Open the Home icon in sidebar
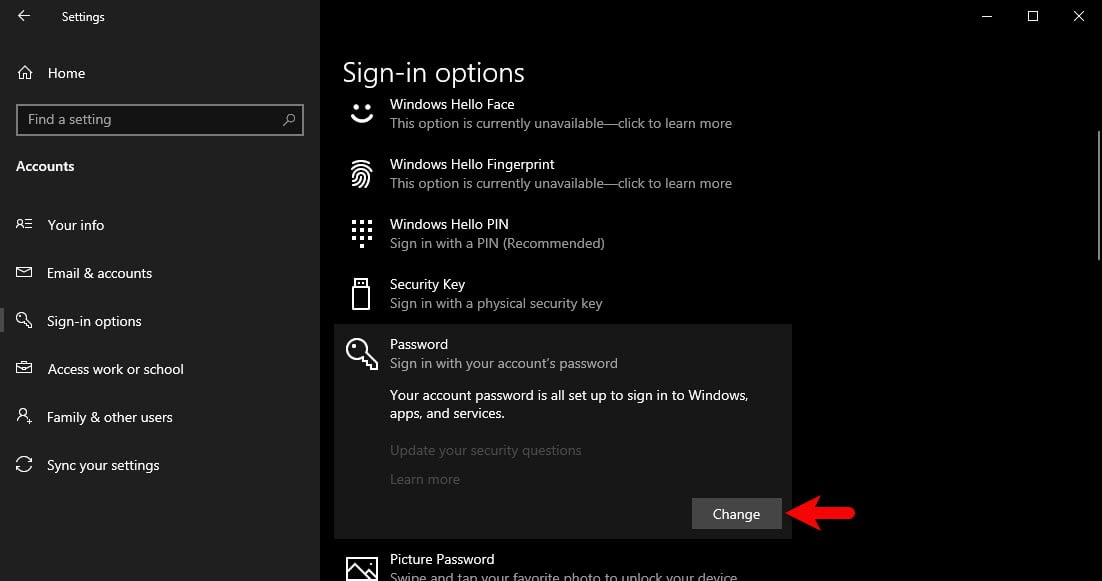 pyautogui.click(x=25, y=73)
